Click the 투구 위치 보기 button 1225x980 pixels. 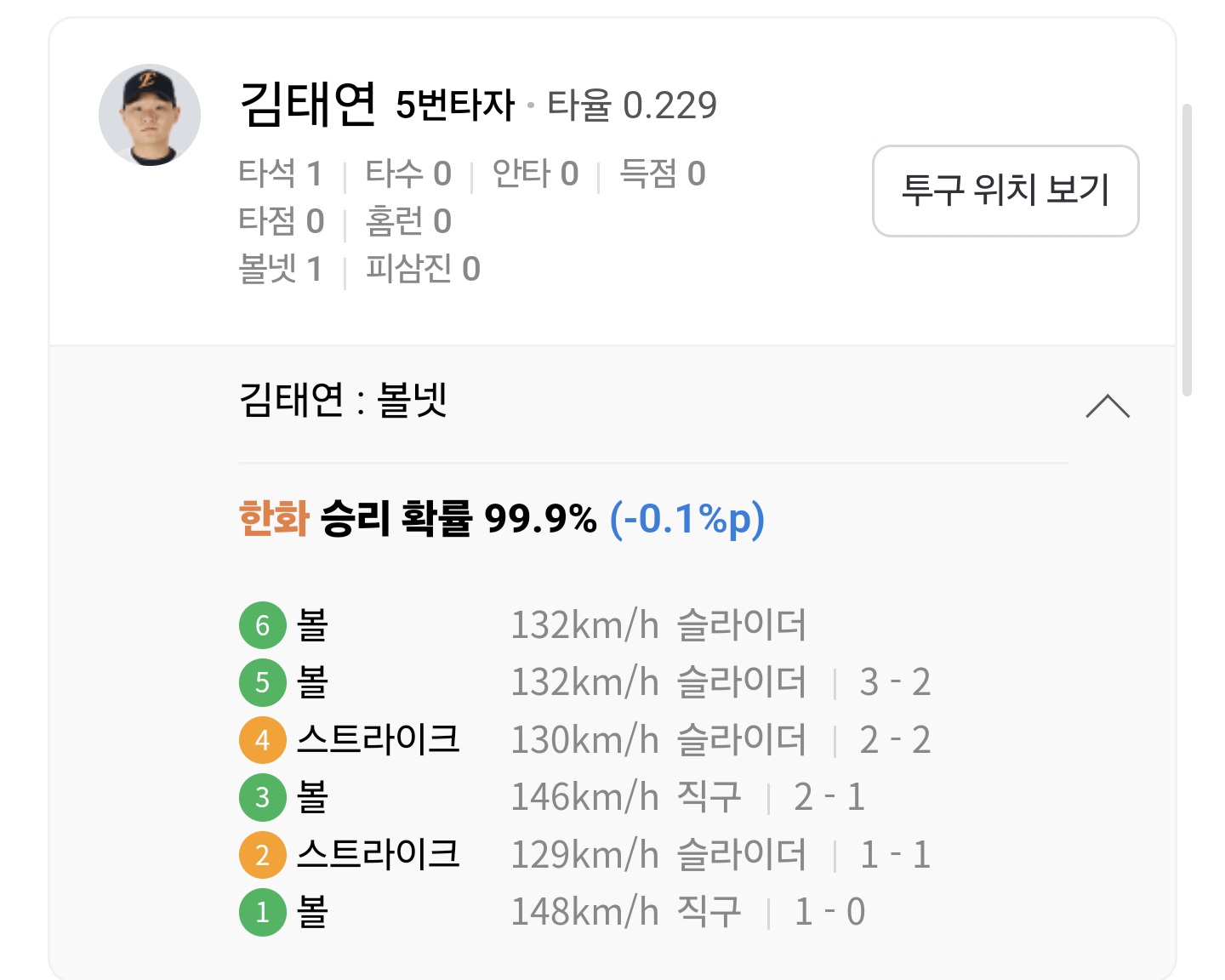click(1006, 191)
